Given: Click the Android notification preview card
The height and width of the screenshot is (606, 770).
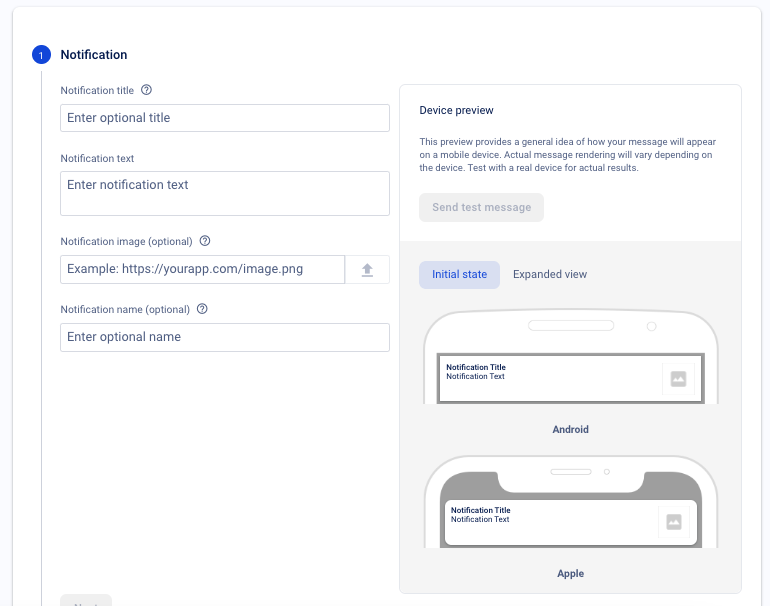Looking at the screenshot, I should tap(550, 379).
